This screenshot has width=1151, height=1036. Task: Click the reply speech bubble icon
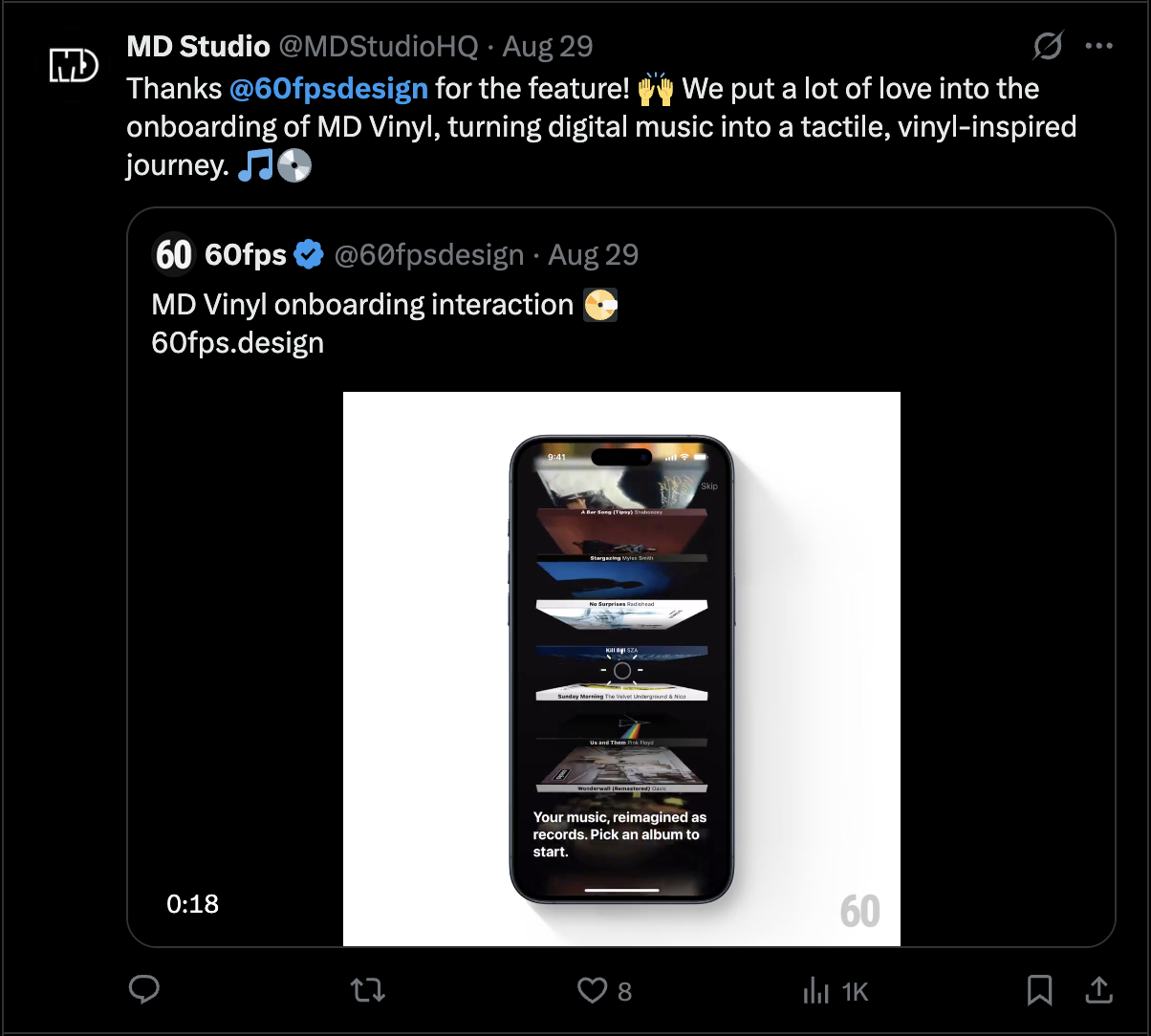tap(144, 990)
